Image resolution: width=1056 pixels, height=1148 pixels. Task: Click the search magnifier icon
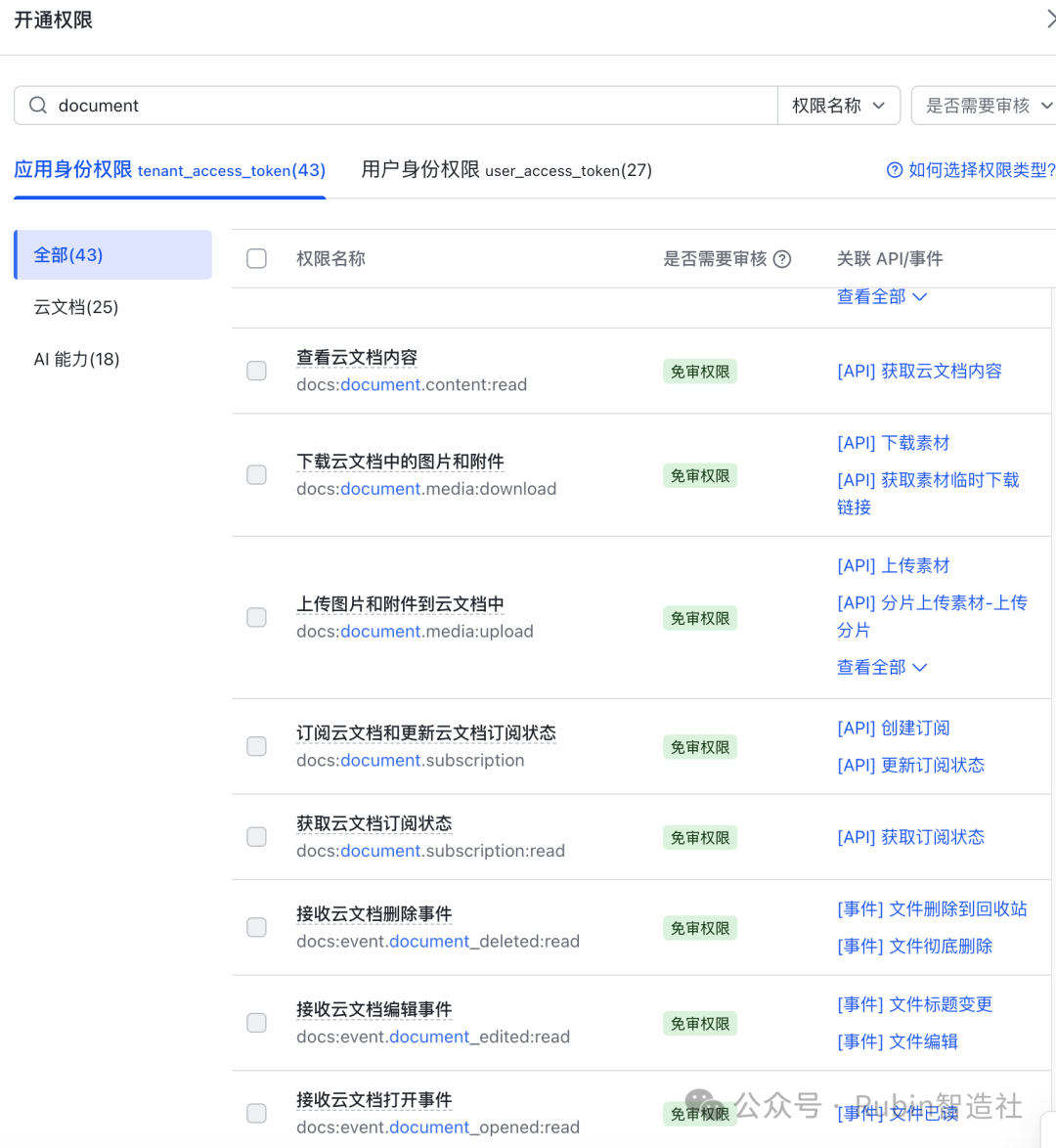point(37,105)
